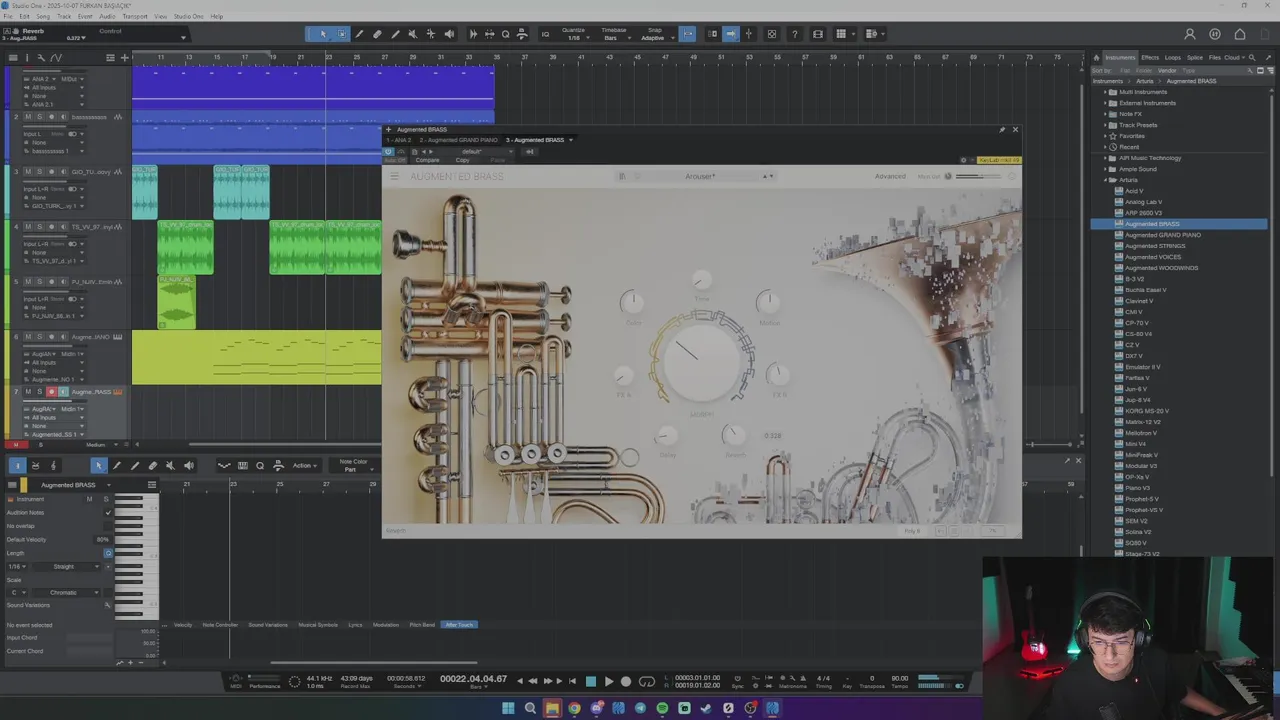This screenshot has width=1280, height=720.
Task: Select the Mute tool in the main toolbar
Action: [413, 34]
